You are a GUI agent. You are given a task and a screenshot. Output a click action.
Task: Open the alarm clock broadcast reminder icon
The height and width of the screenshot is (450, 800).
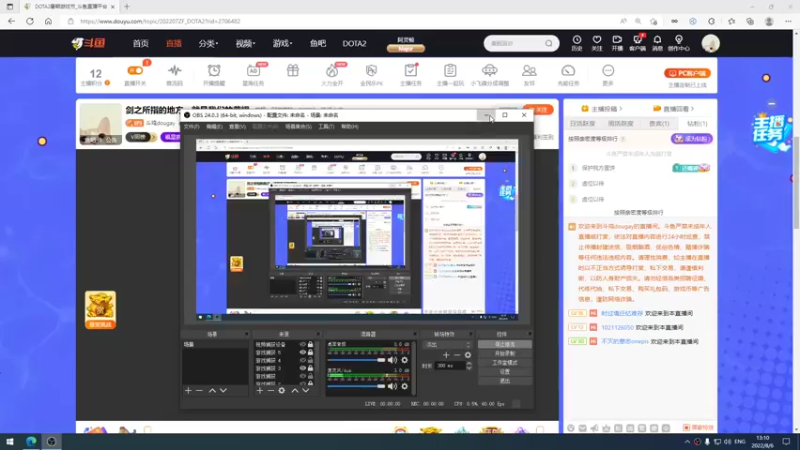tap(214, 70)
